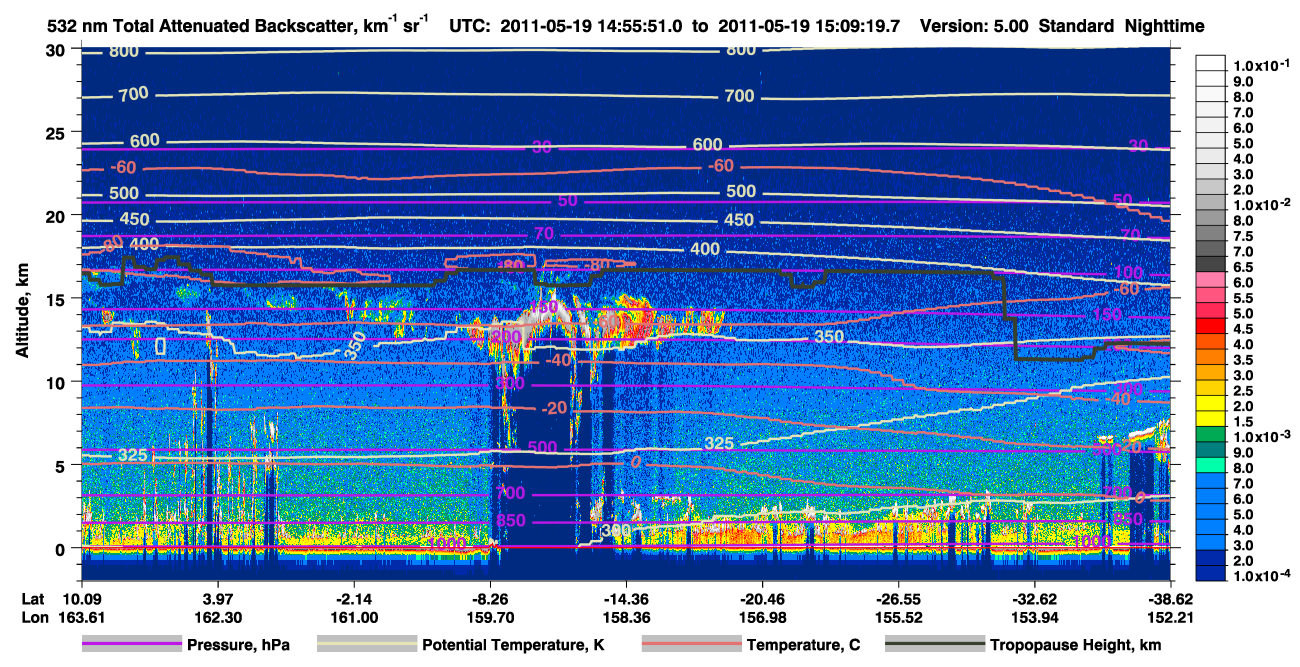Click altitude axis tick label 10
This screenshot has height=667, width=1300.
coord(56,382)
